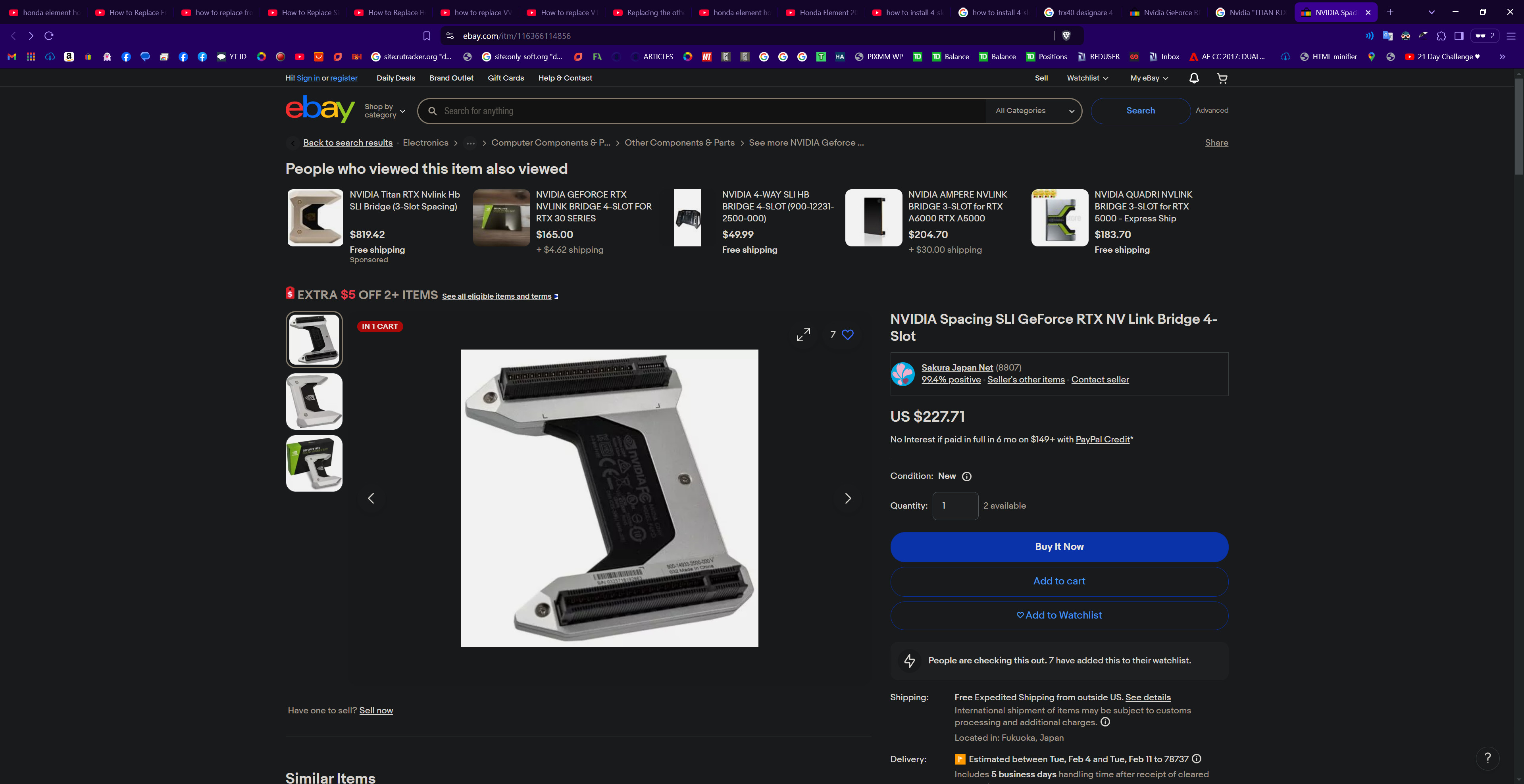Image resolution: width=1524 pixels, height=784 pixels.
Task: Click the Advanced search link
Action: pyautogui.click(x=1212, y=111)
